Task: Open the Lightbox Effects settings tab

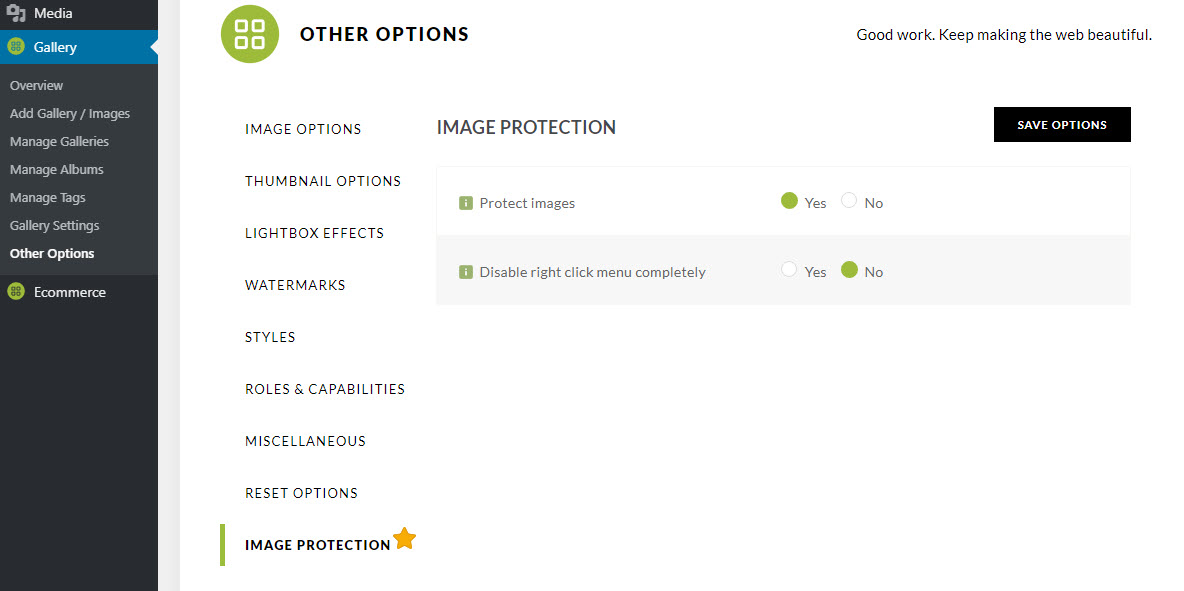Action: coord(314,232)
